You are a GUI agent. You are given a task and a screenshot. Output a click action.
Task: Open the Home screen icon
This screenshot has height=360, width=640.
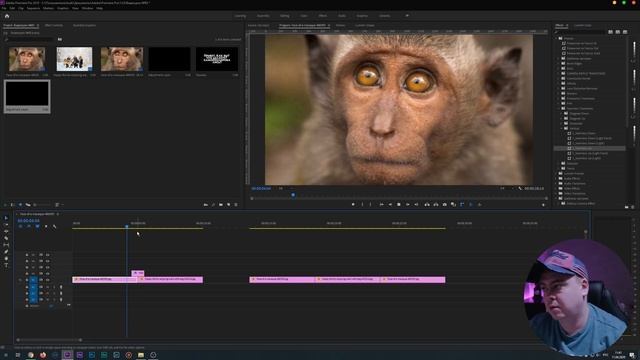7,16
